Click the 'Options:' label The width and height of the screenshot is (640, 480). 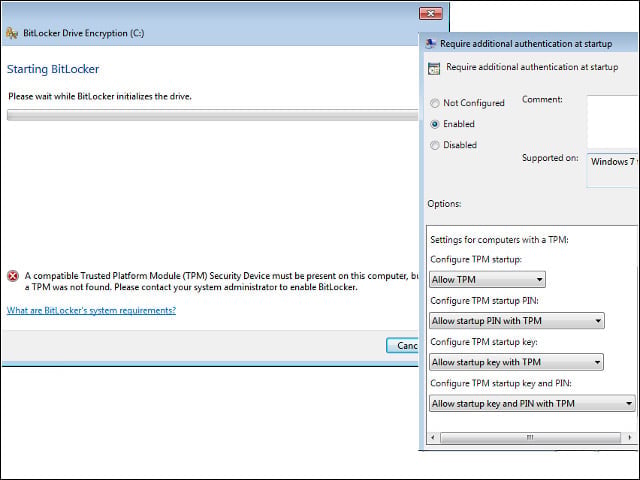click(444, 204)
